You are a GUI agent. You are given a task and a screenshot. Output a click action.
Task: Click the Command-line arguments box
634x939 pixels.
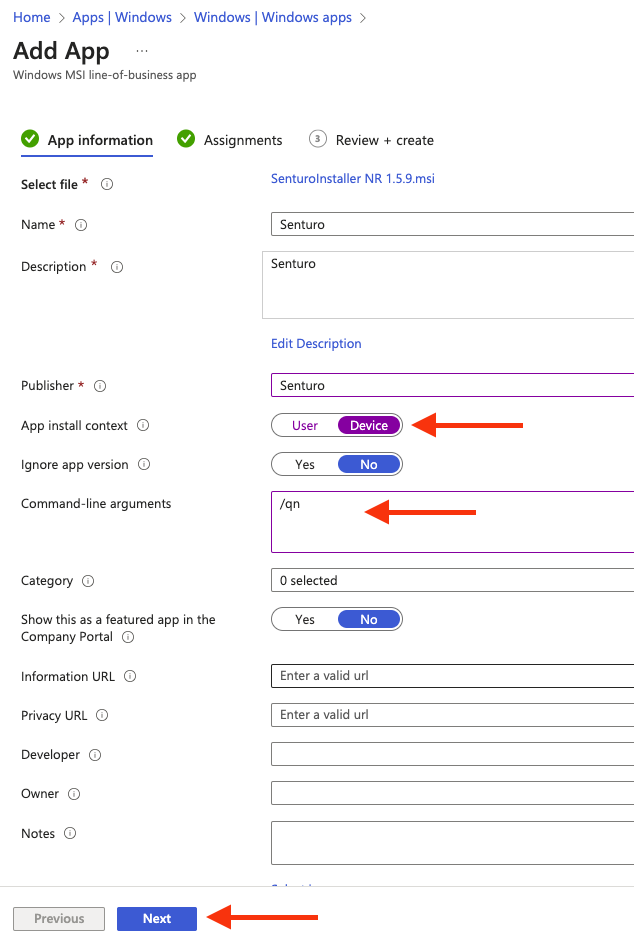(453, 522)
